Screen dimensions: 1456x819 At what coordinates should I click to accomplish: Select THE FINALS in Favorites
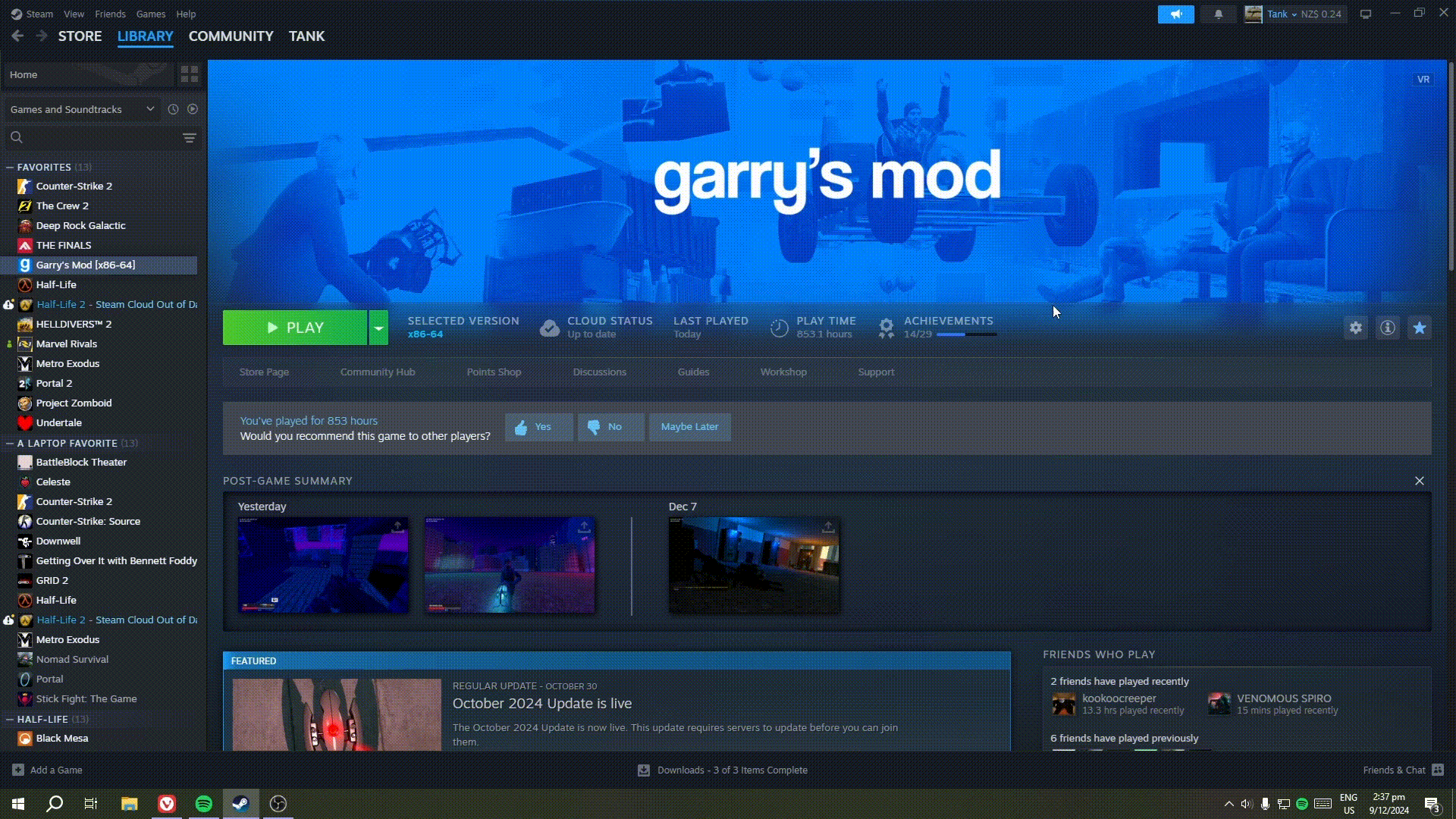click(64, 245)
